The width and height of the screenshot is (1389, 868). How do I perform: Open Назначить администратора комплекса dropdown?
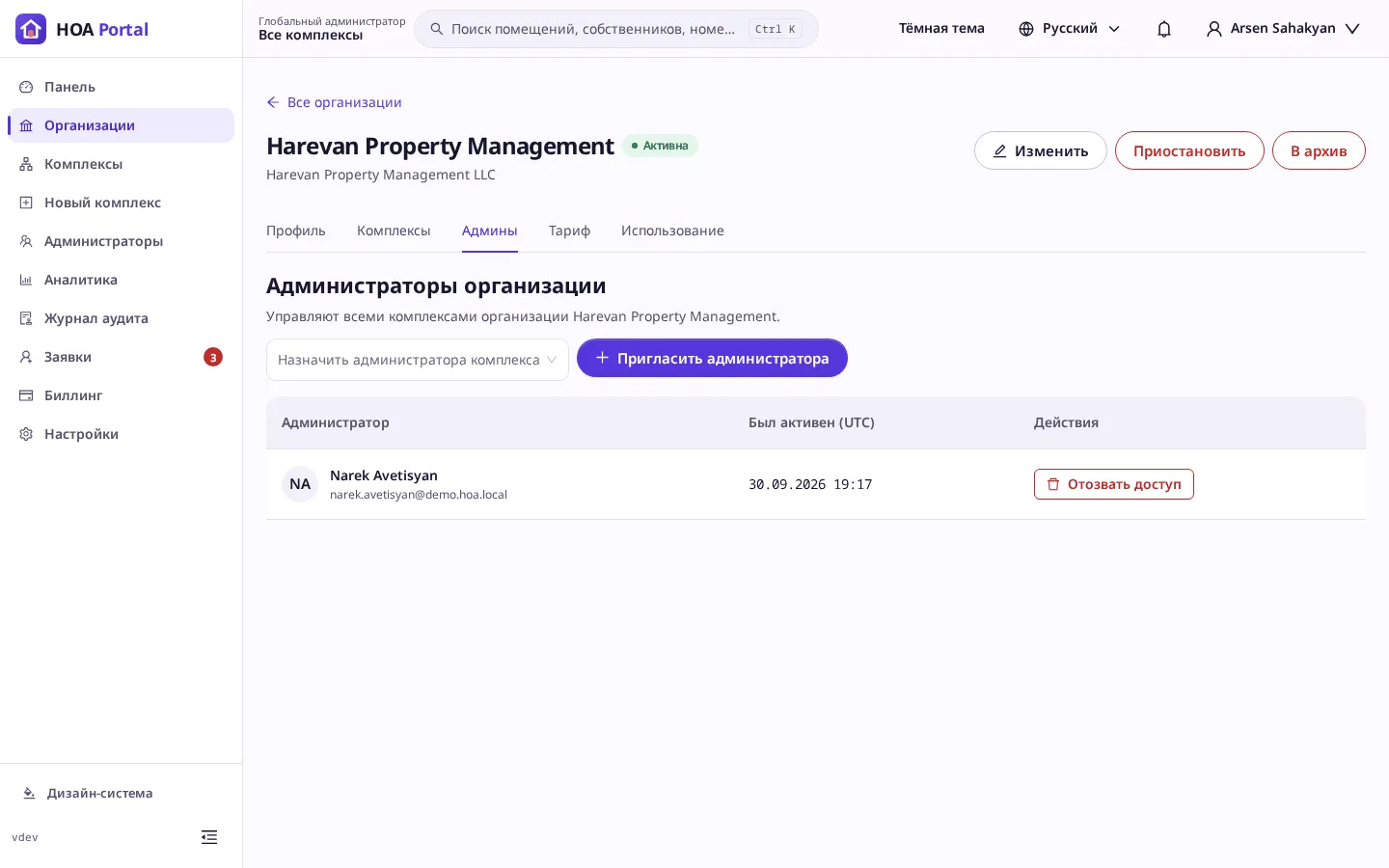418,360
